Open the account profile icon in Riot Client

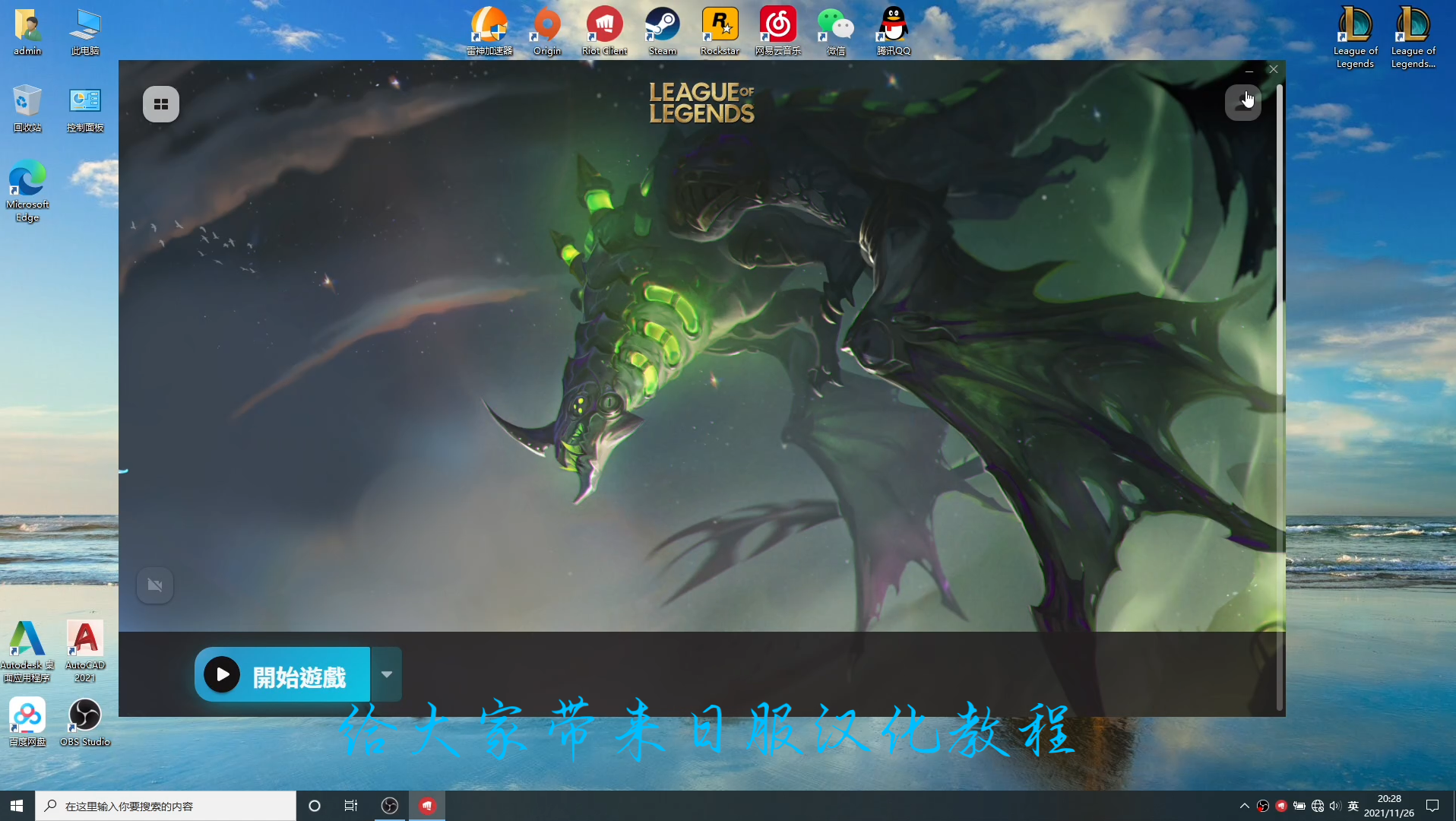click(x=1243, y=102)
